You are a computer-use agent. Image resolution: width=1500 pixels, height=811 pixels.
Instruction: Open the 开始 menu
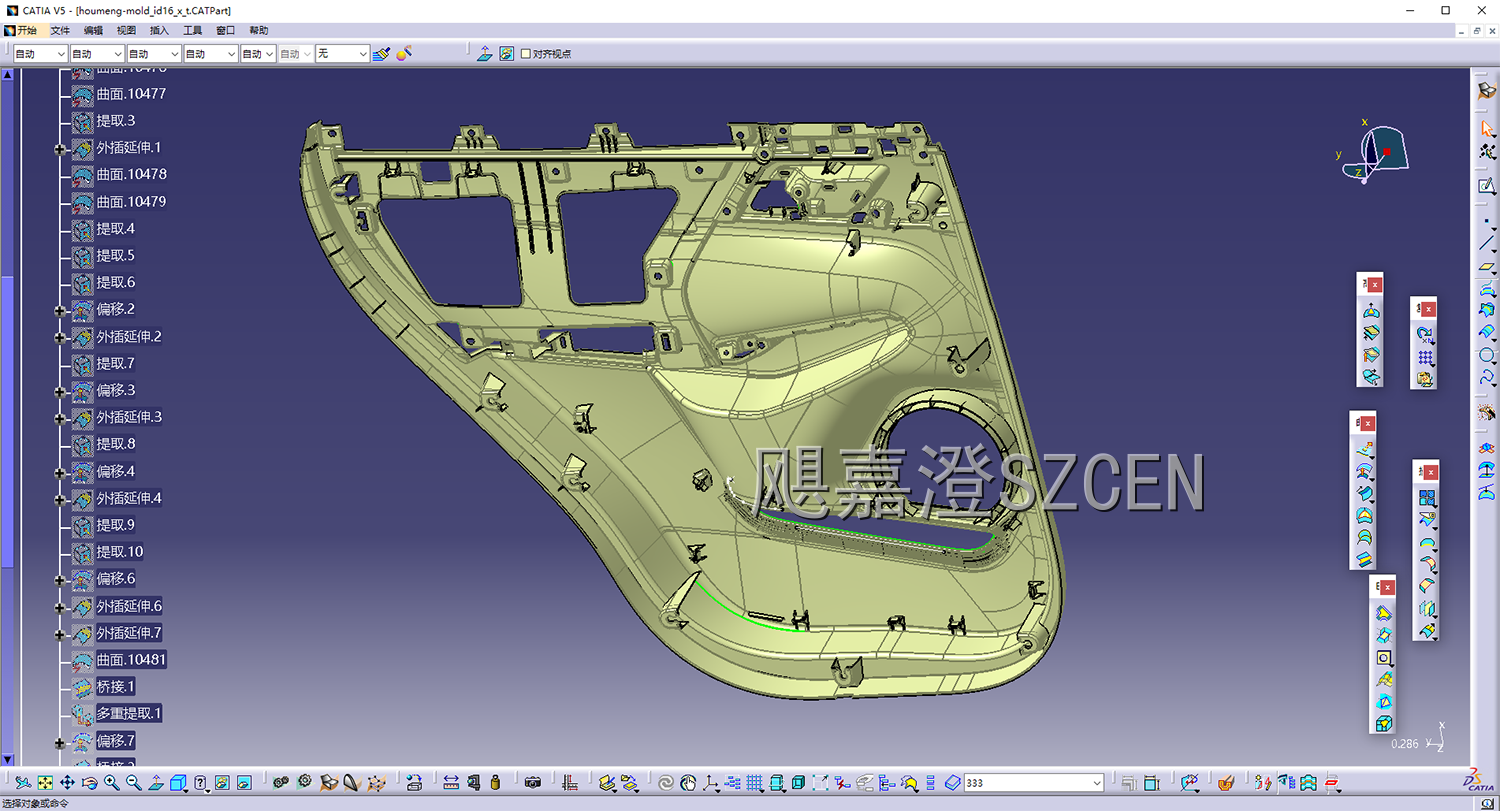26,31
